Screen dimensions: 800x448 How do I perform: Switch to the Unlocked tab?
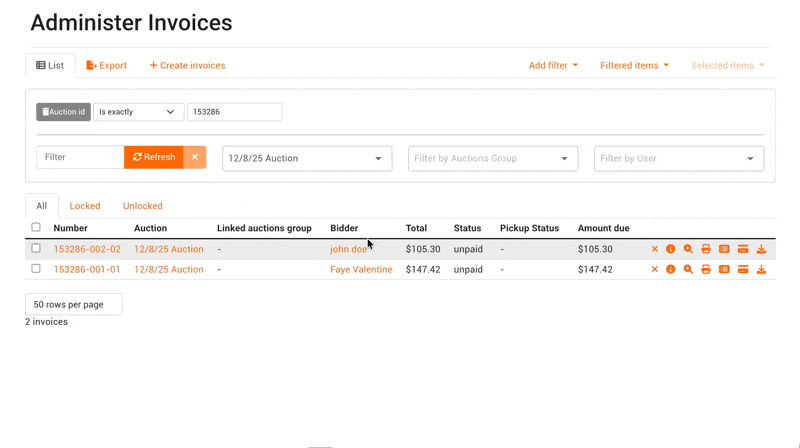142,206
